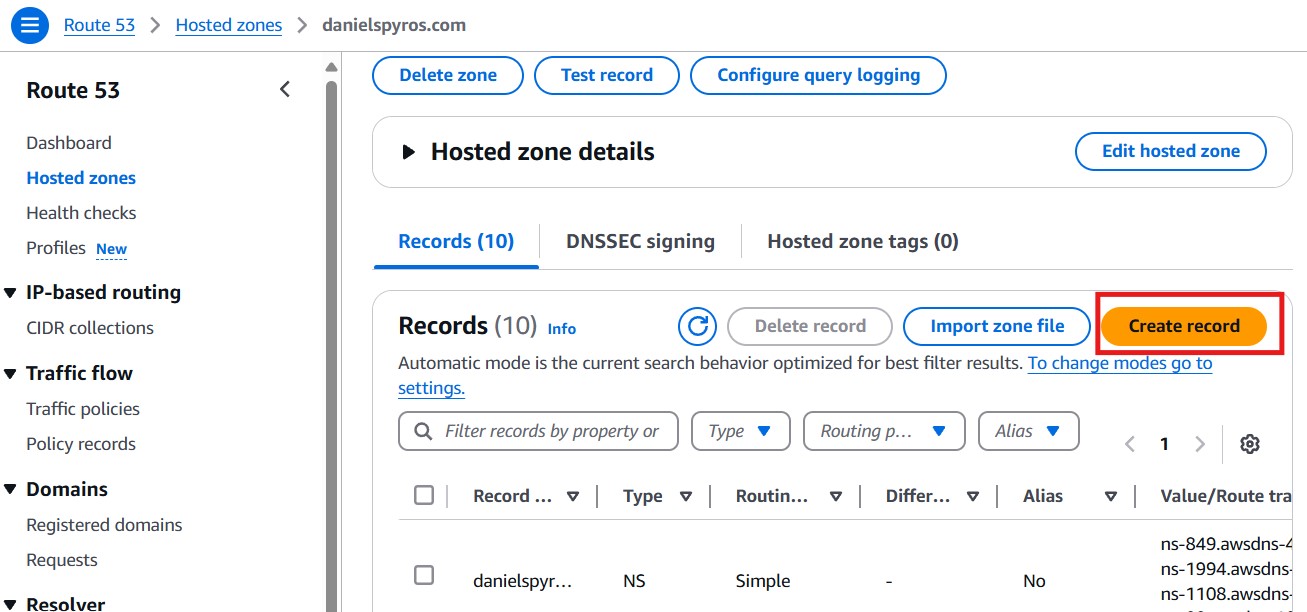Collapse the Traffic flow sidebar section

(x=11, y=374)
